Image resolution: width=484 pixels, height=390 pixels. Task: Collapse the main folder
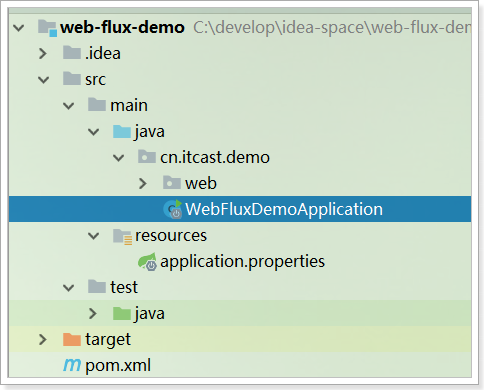pos(69,106)
